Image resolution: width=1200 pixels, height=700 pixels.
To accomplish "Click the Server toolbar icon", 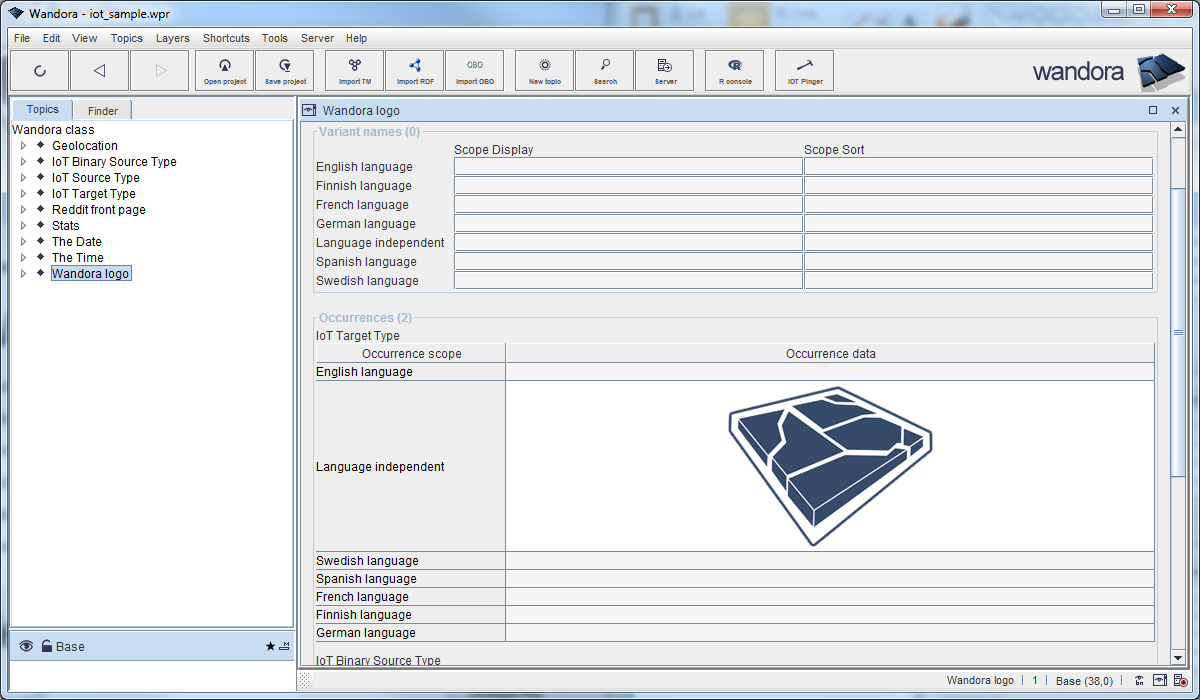I will pos(664,70).
